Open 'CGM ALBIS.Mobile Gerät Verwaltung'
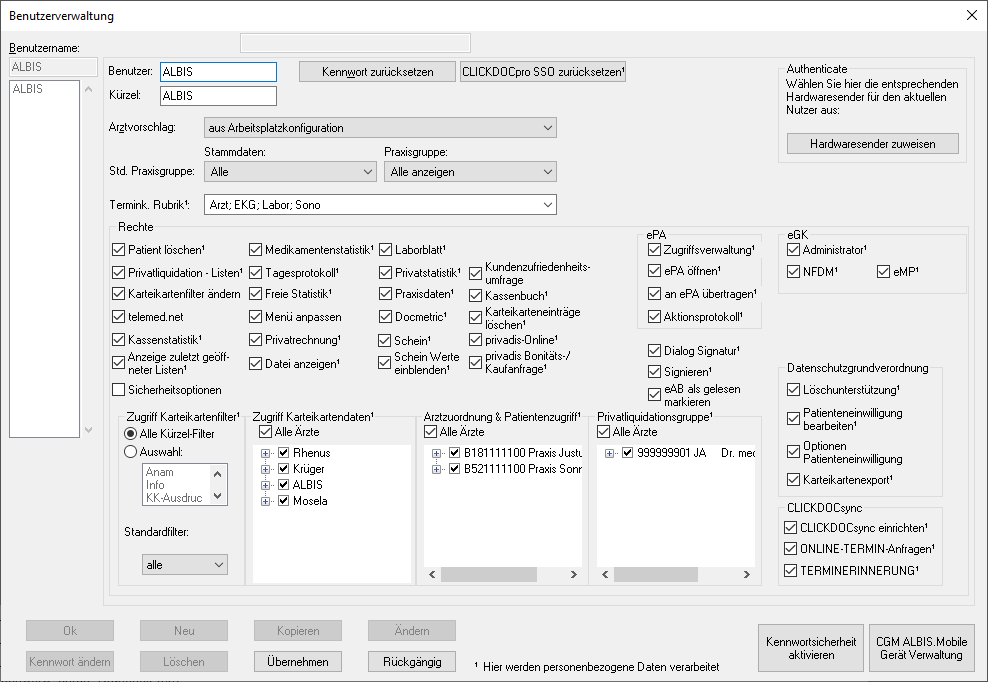 920,648
